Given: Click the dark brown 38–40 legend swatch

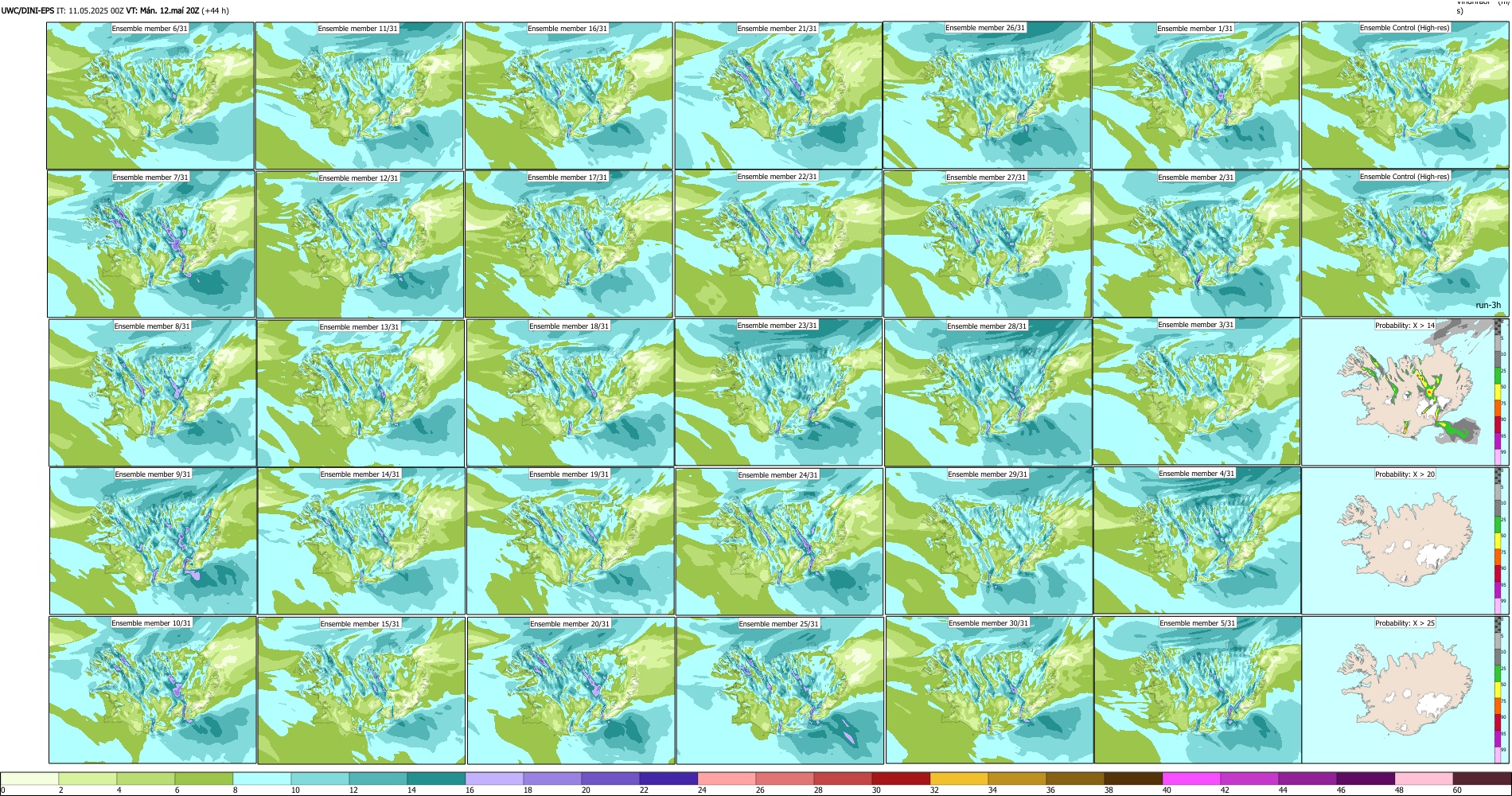Looking at the screenshot, I should pyautogui.click(x=1133, y=778).
